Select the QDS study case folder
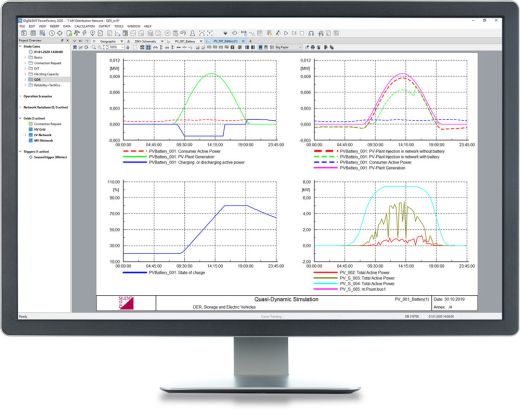This screenshot has height=414, width=520. (37, 80)
